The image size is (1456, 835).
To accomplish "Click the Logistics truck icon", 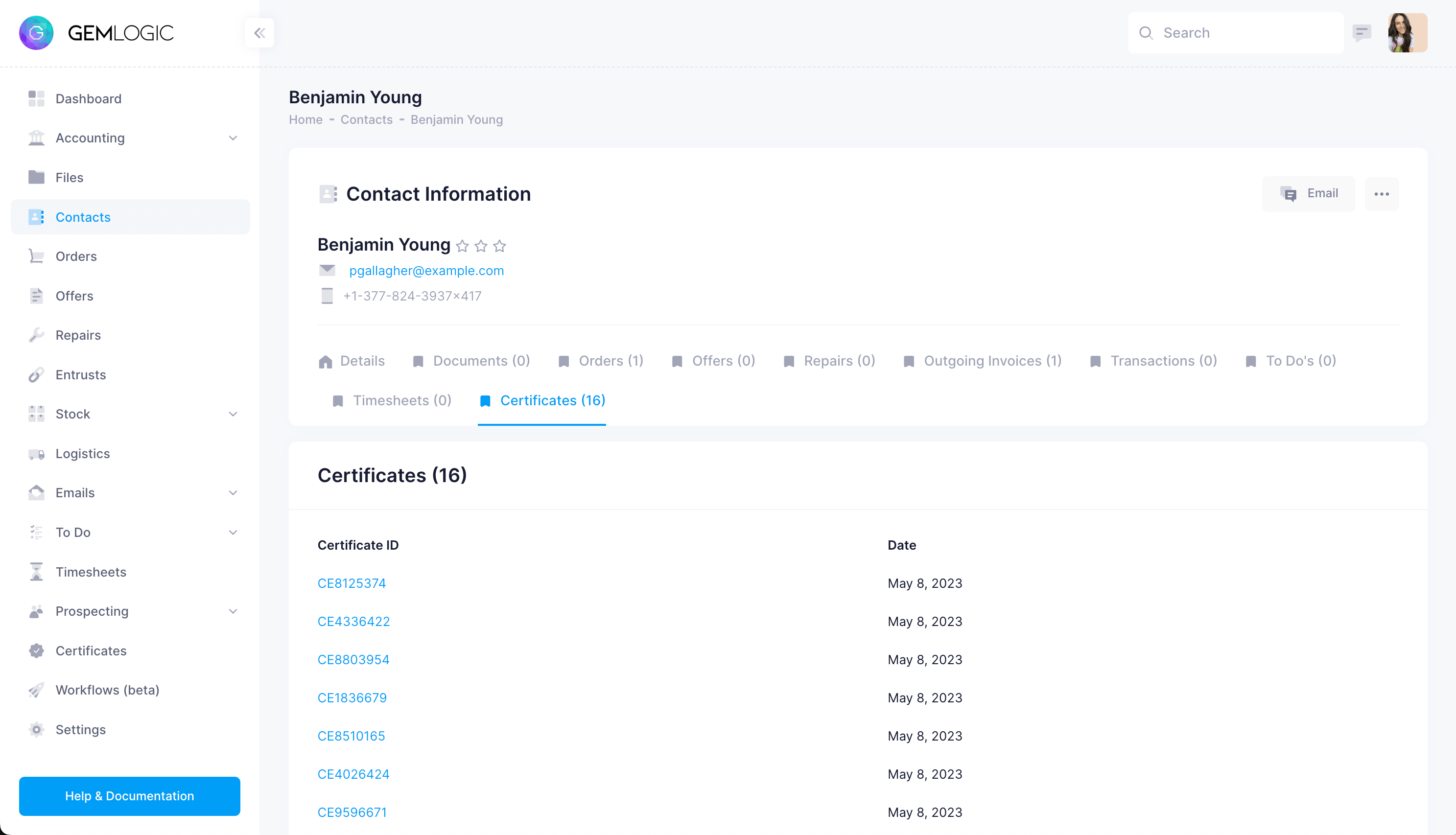I will tap(36, 454).
